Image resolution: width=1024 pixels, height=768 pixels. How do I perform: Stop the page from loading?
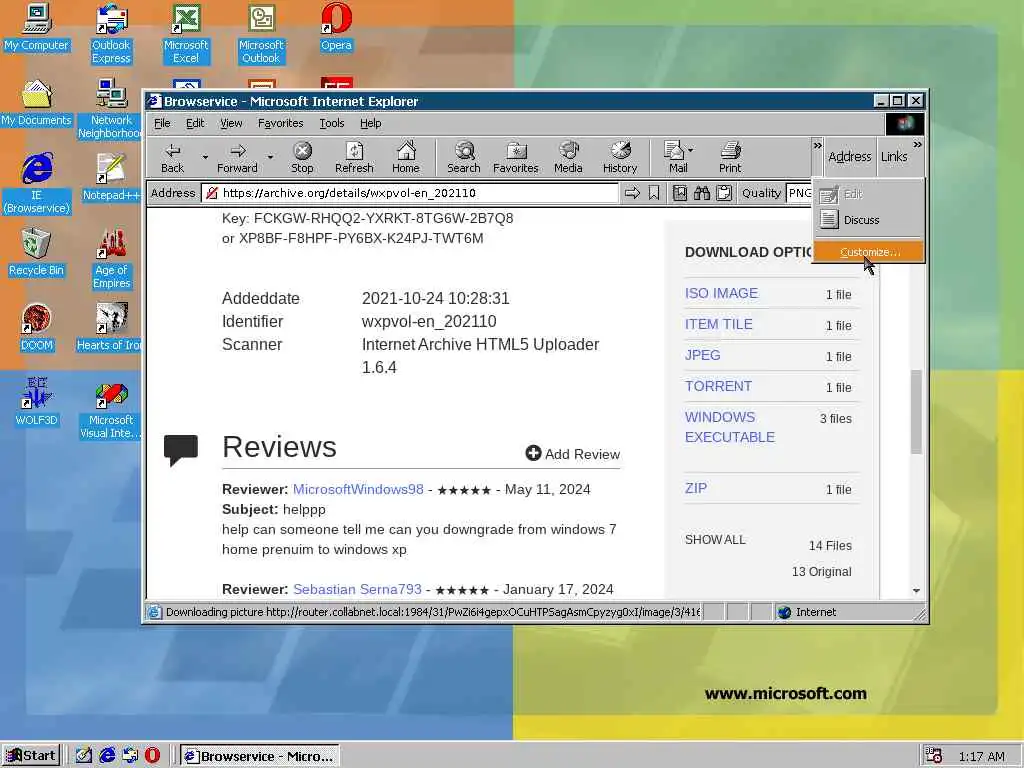[302, 157]
